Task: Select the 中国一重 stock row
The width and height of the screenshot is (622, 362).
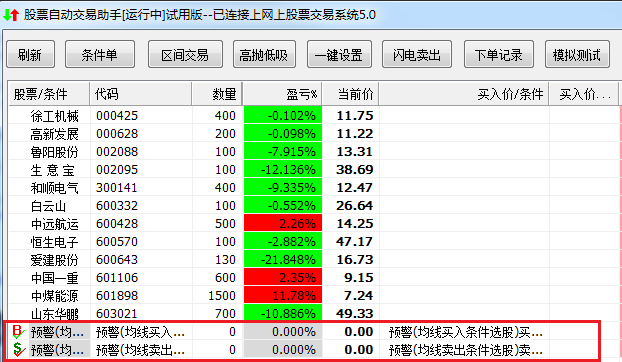Action: 313,278
